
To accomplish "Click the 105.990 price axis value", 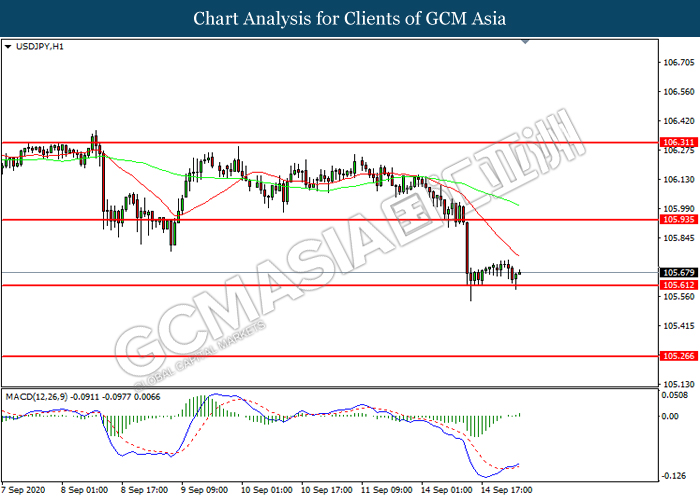I will [679, 209].
